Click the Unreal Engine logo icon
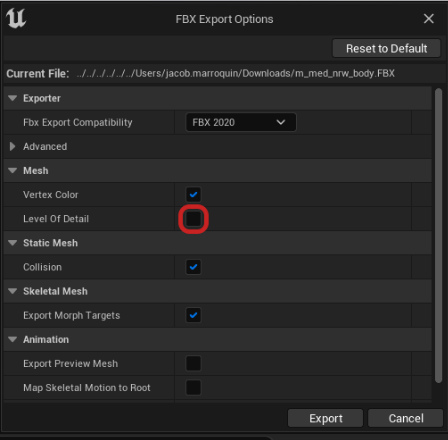The width and height of the screenshot is (448, 440). click(16, 18)
